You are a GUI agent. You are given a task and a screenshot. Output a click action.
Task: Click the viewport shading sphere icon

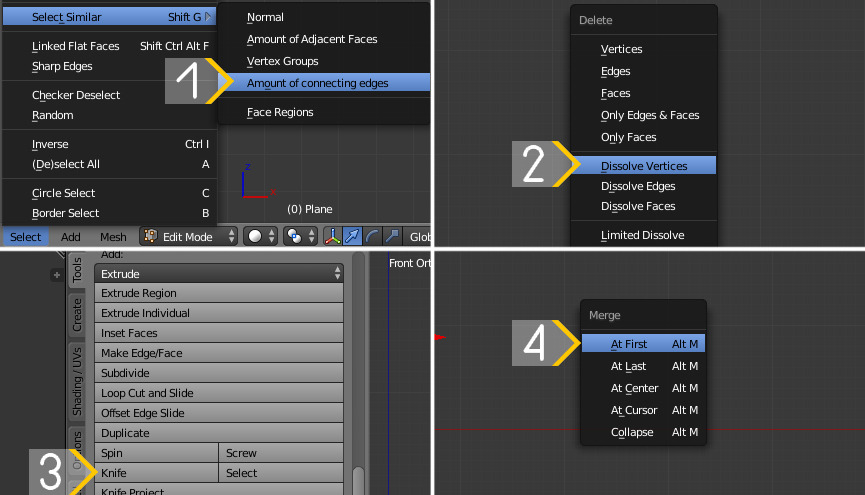point(255,236)
